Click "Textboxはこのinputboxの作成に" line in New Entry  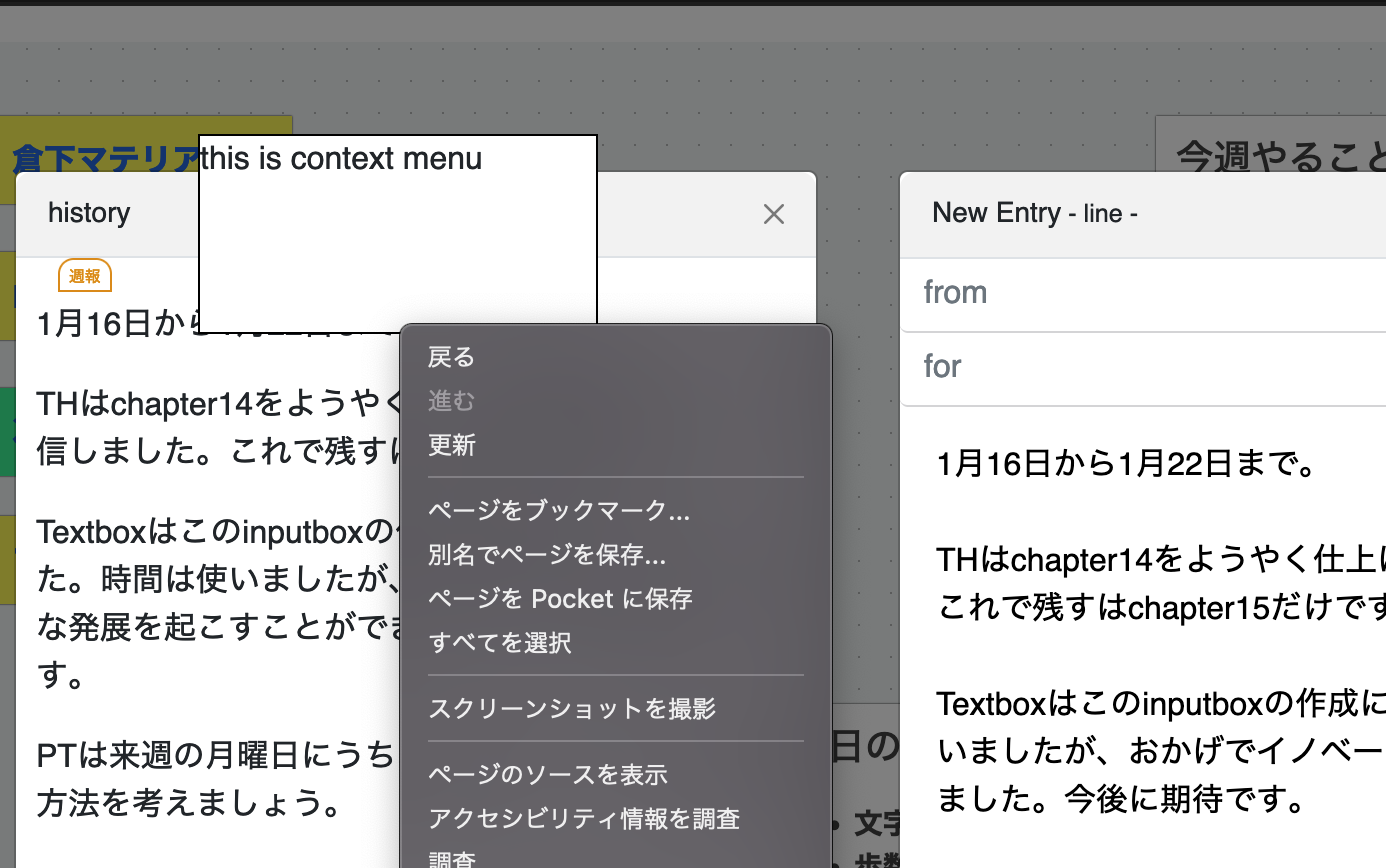(1161, 705)
